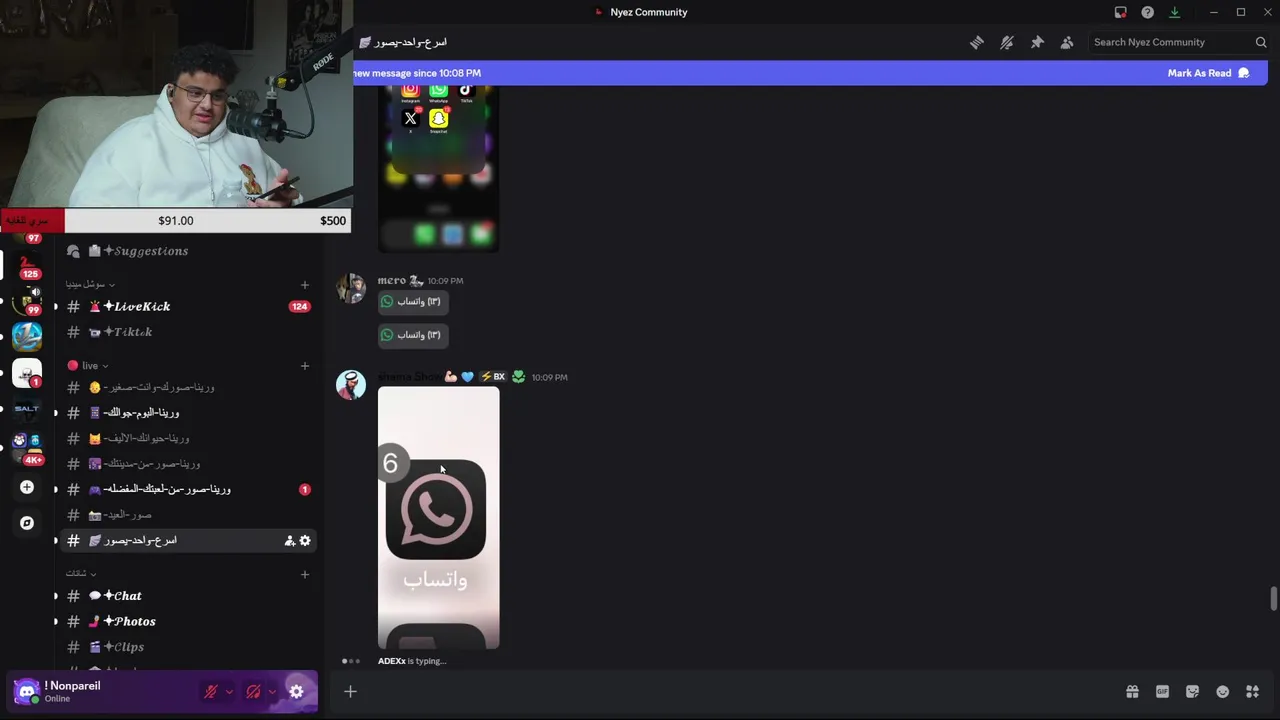
Task: Click mero username in chat
Action: coord(391,281)
